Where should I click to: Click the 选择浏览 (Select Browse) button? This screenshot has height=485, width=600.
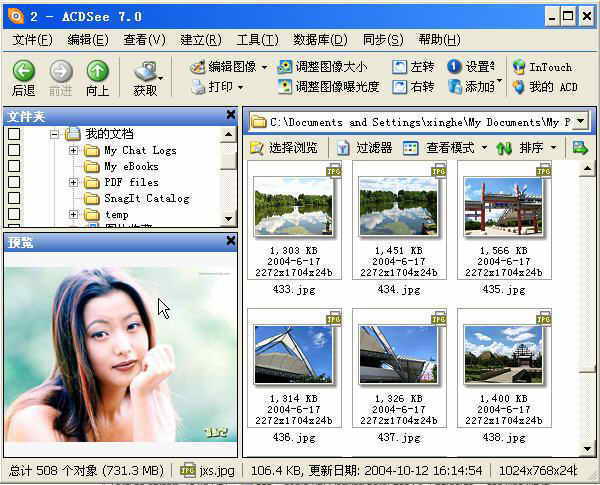tap(283, 148)
